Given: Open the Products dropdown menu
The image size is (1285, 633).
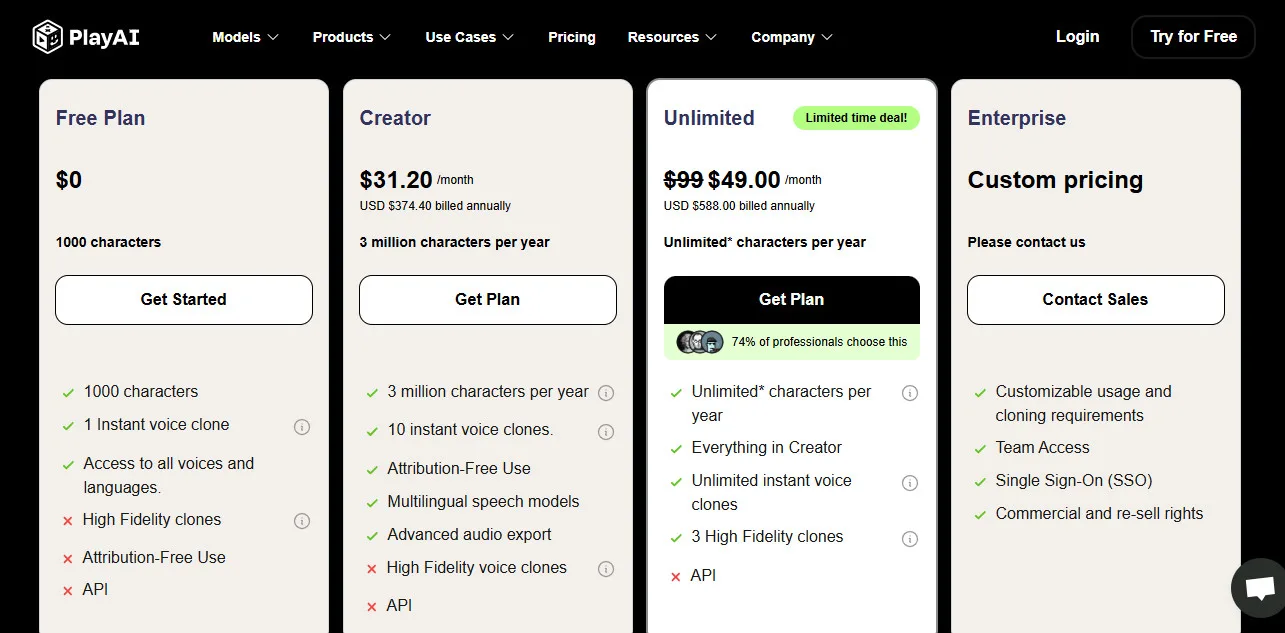Looking at the screenshot, I should click(x=350, y=37).
